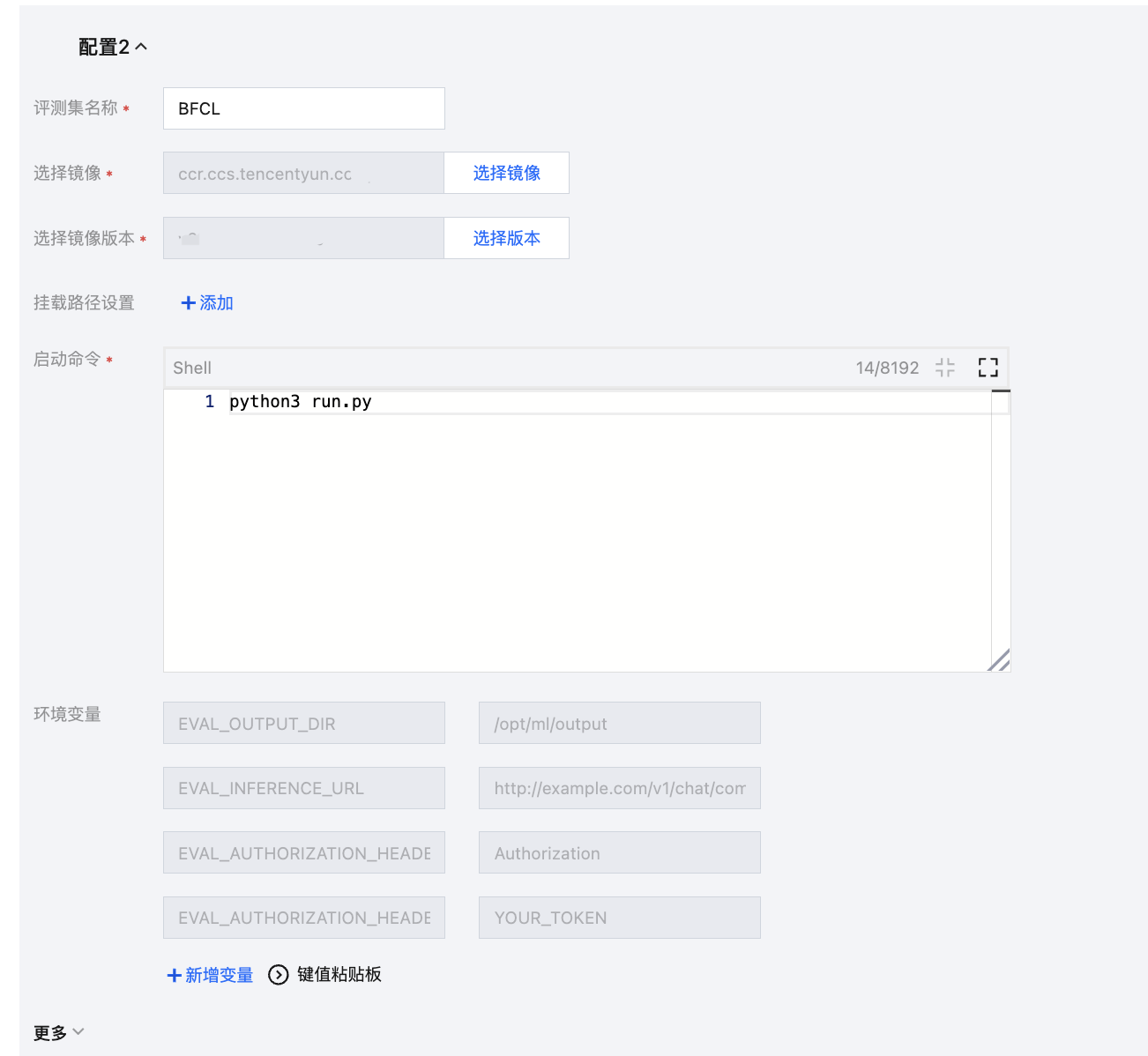Click the /opt/ml/output value field
This screenshot has width=1148, height=1056.
coord(620,724)
